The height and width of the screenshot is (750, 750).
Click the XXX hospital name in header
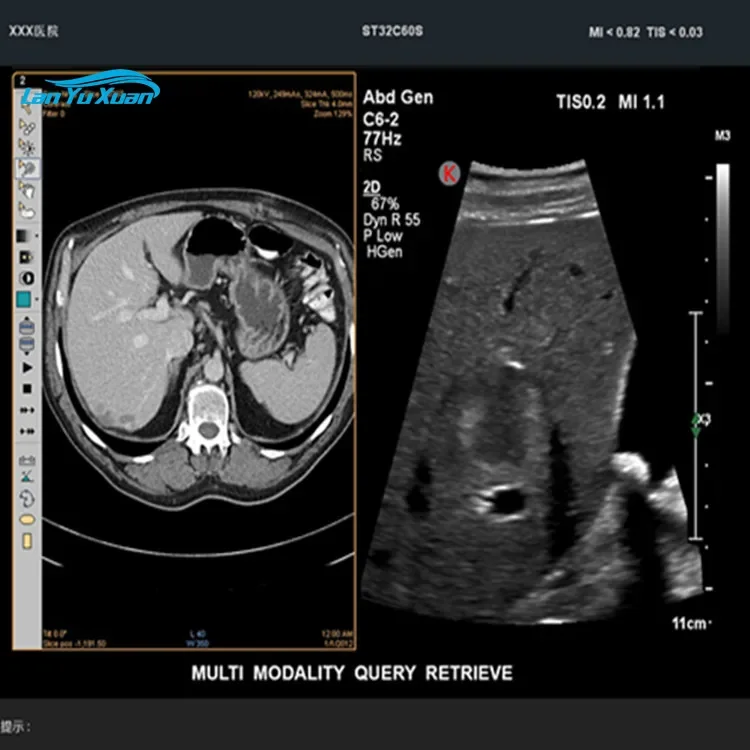33,31
